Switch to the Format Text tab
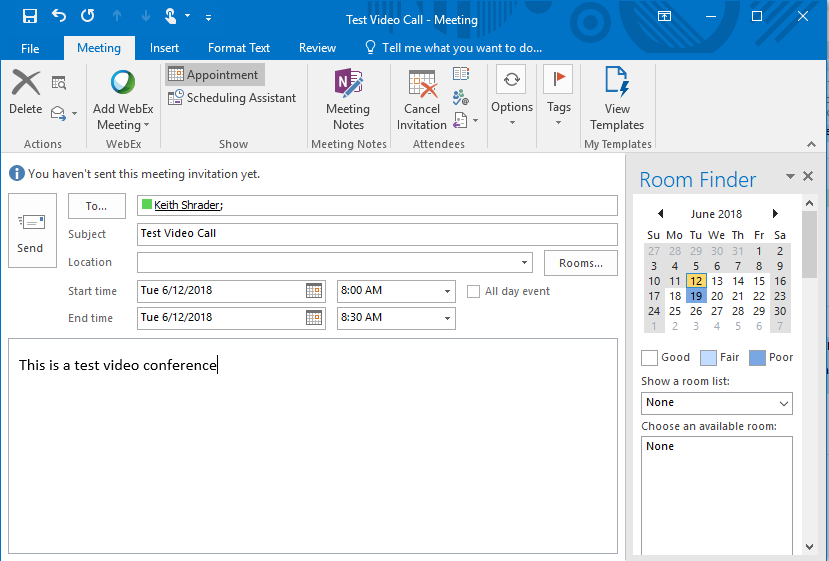This screenshot has height=561, width=829. point(239,48)
